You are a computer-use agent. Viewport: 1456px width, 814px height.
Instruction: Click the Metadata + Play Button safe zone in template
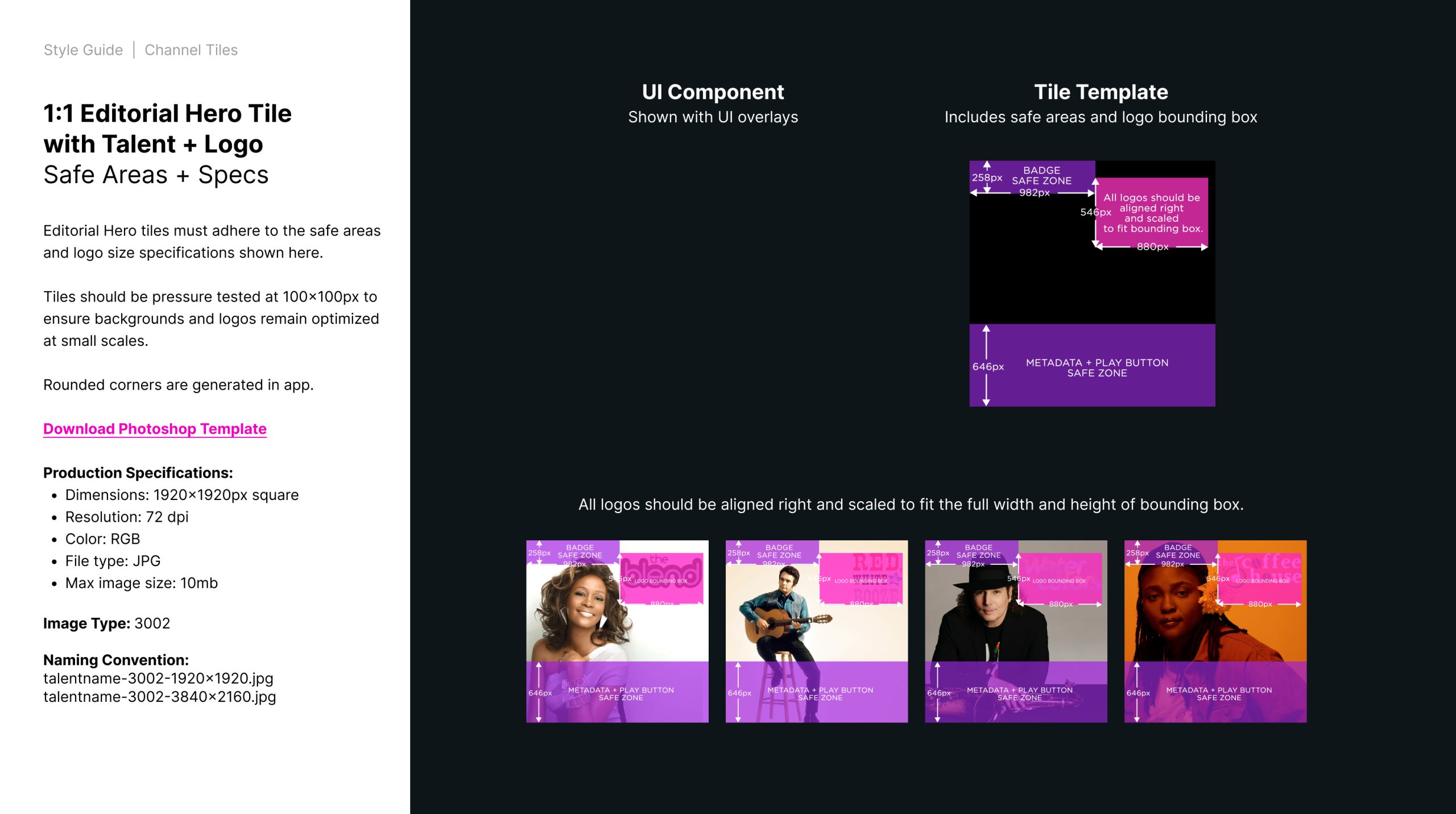click(x=1092, y=365)
